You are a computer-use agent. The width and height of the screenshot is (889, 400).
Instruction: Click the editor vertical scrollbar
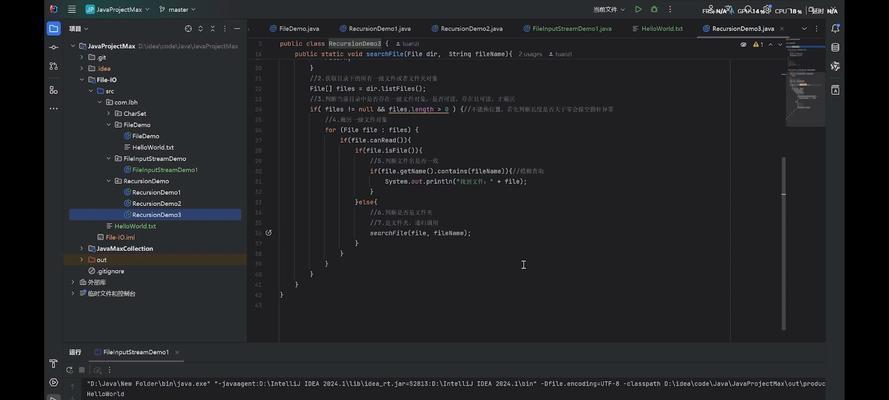click(x=784, y=242)
